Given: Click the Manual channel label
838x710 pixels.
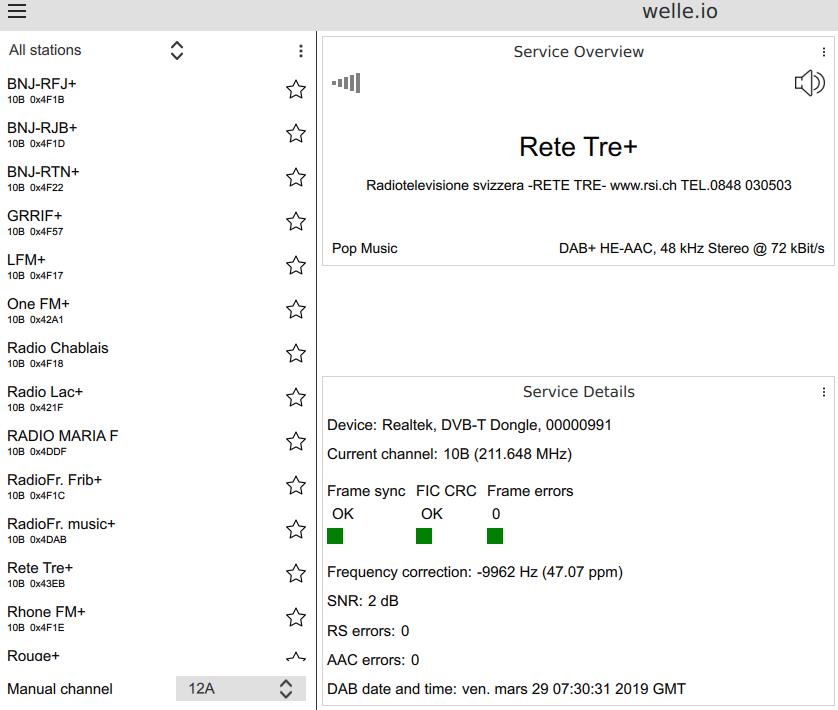Looking at the screenshot, I should click(60, 689).
